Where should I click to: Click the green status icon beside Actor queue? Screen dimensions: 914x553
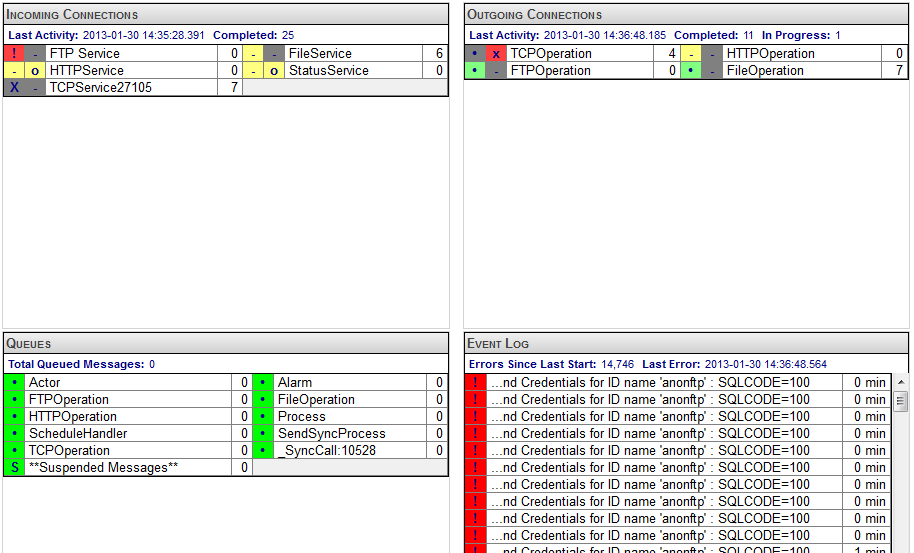(x=14, y=383)
